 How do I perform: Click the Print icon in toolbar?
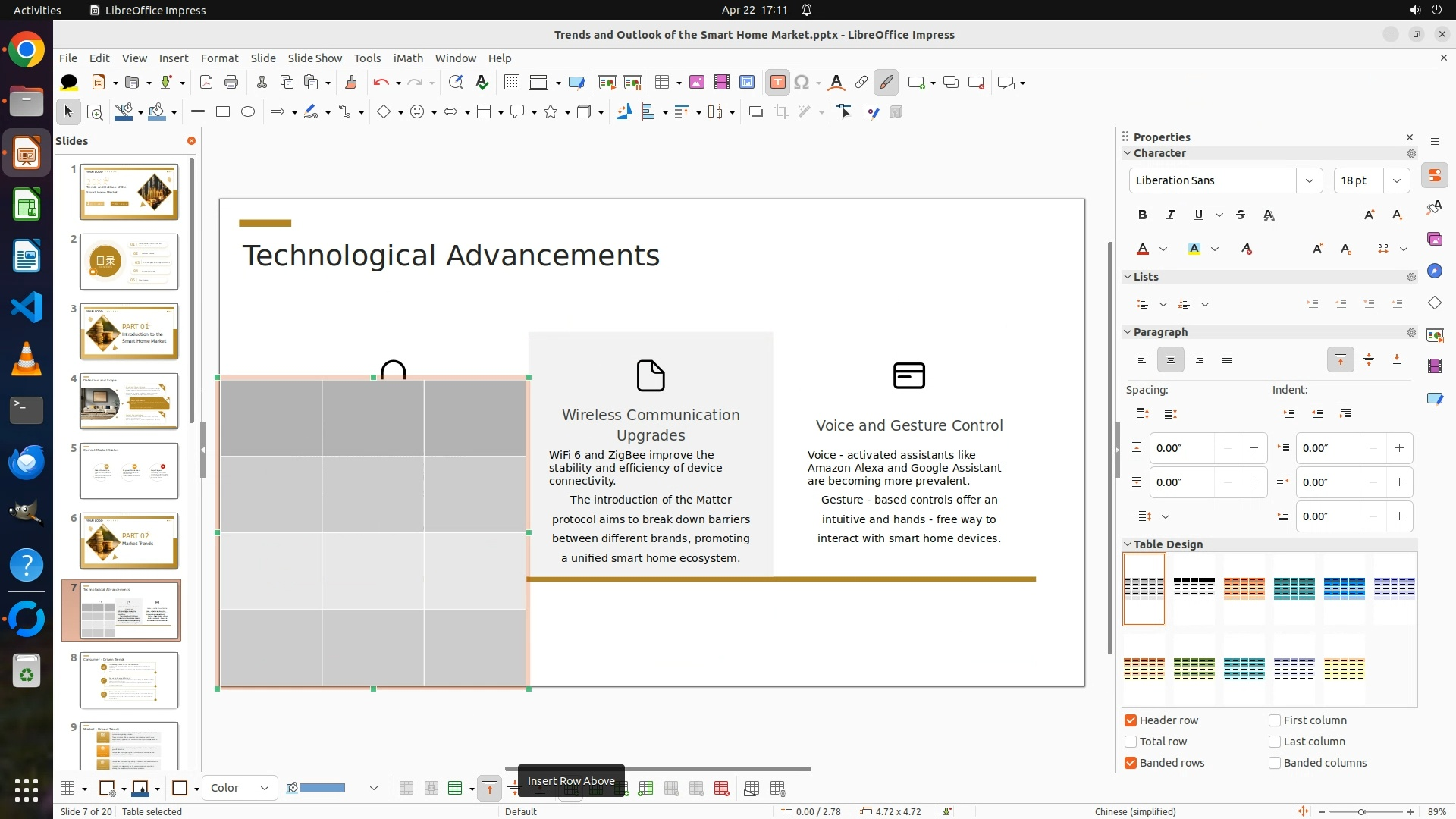(231, 83)
